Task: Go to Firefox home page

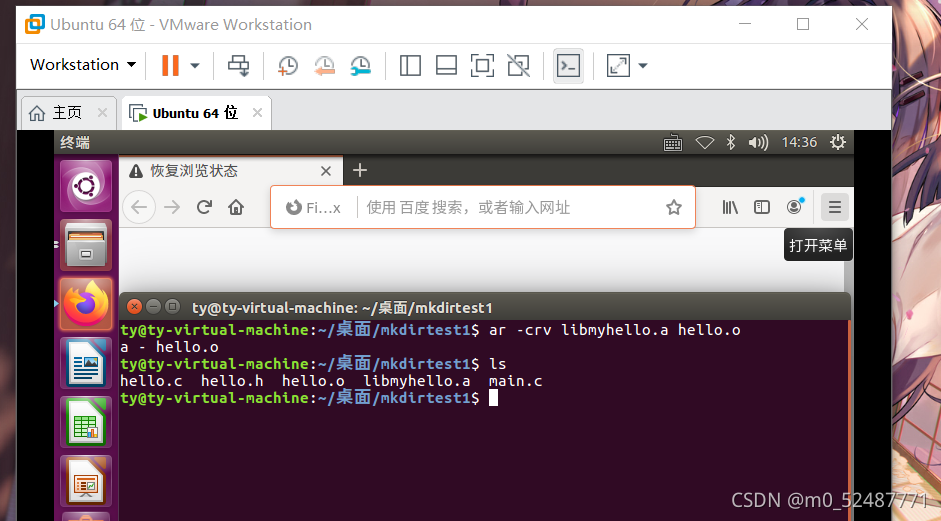Action: 236,207
